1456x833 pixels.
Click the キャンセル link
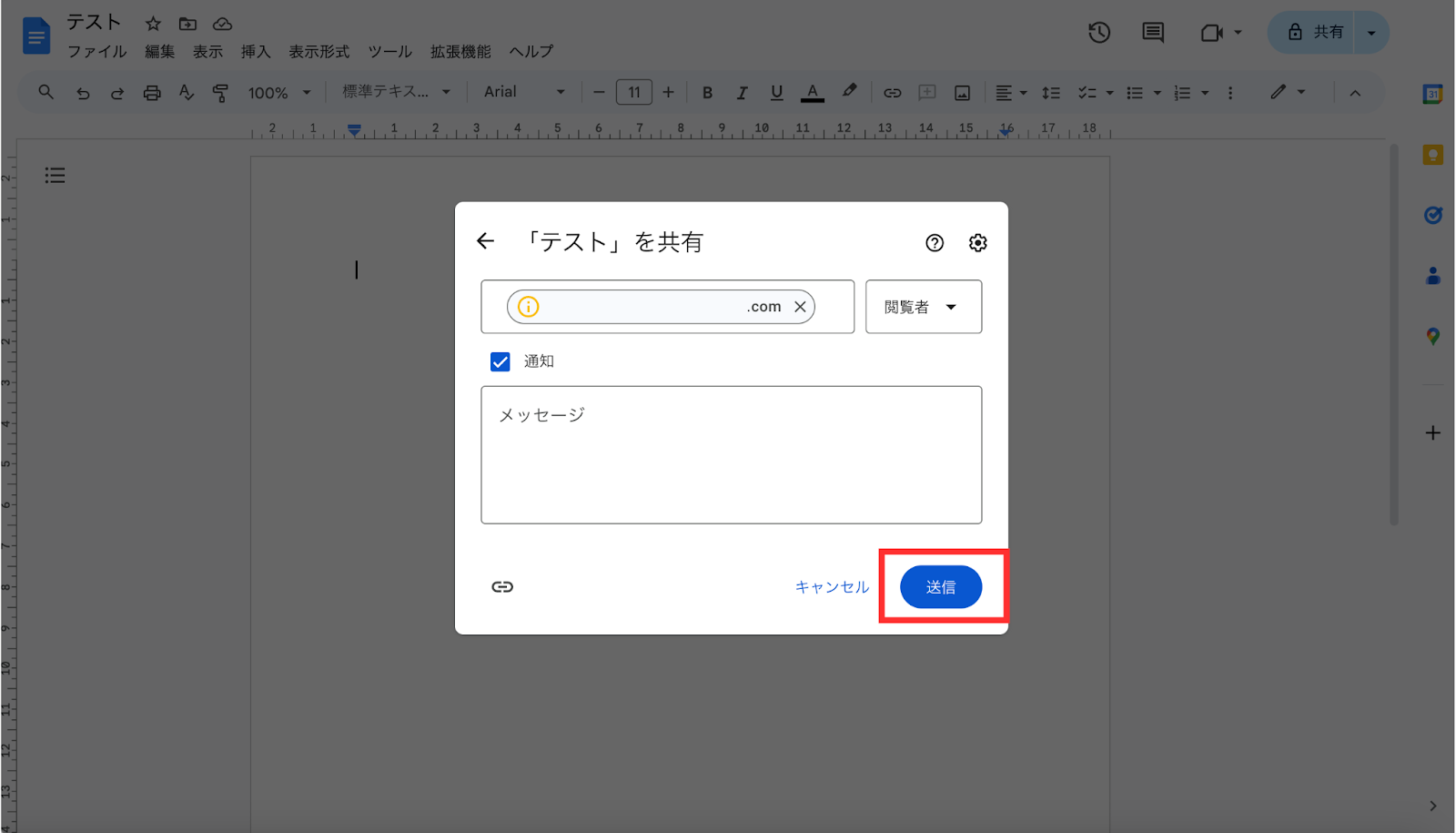(x=832, y=587)
